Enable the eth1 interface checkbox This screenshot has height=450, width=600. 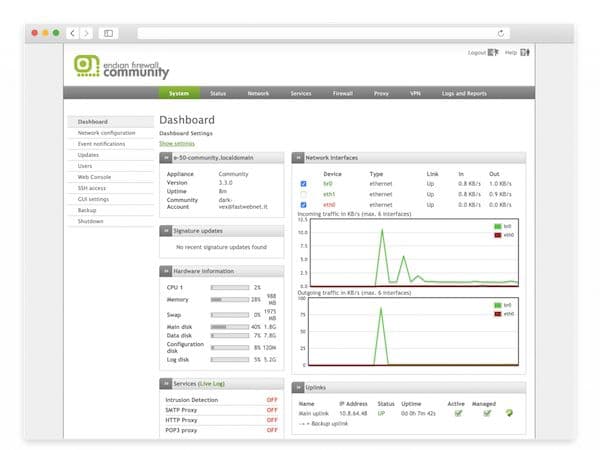303,194
